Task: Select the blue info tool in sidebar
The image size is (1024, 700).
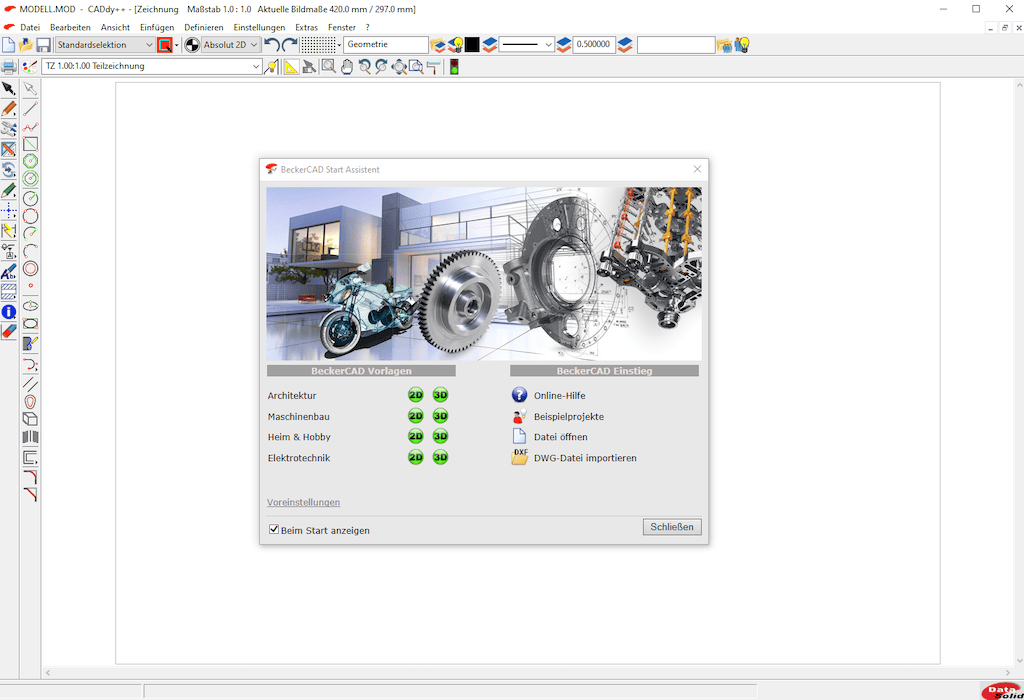Action: 9,312
